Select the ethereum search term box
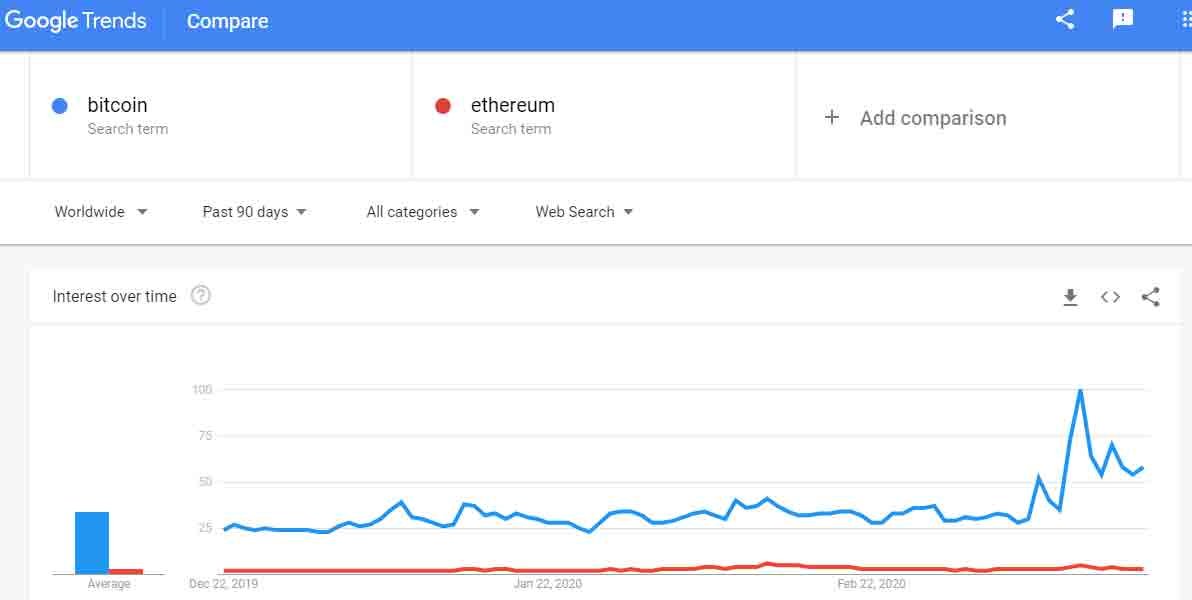 [x=604, y=115]
